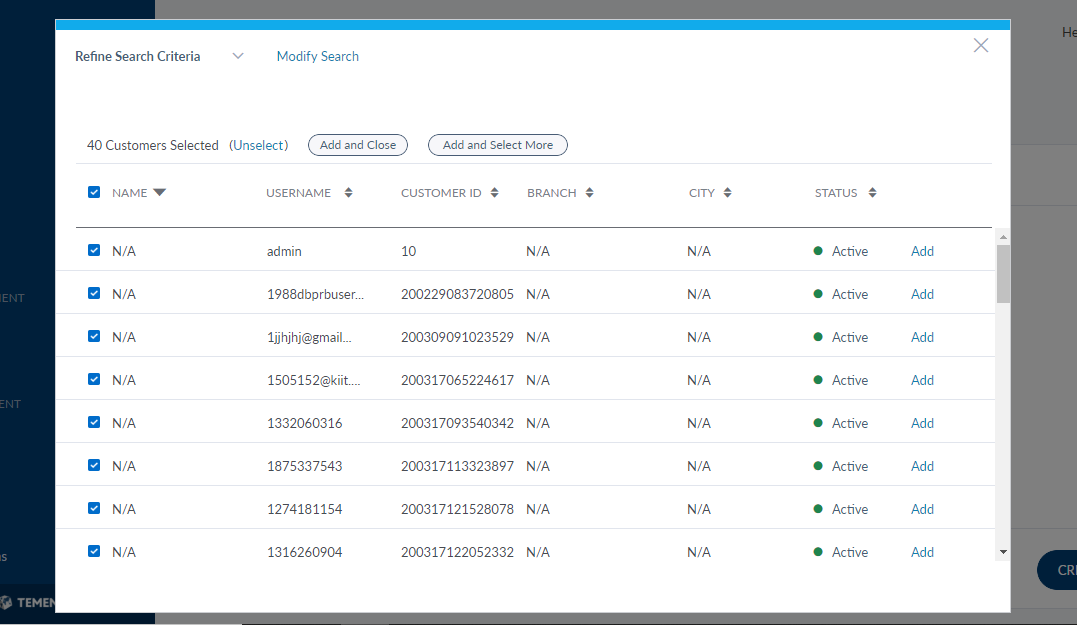
Task: Click scrollbar up arrow in customer list
Action: tap(1003, 237)
